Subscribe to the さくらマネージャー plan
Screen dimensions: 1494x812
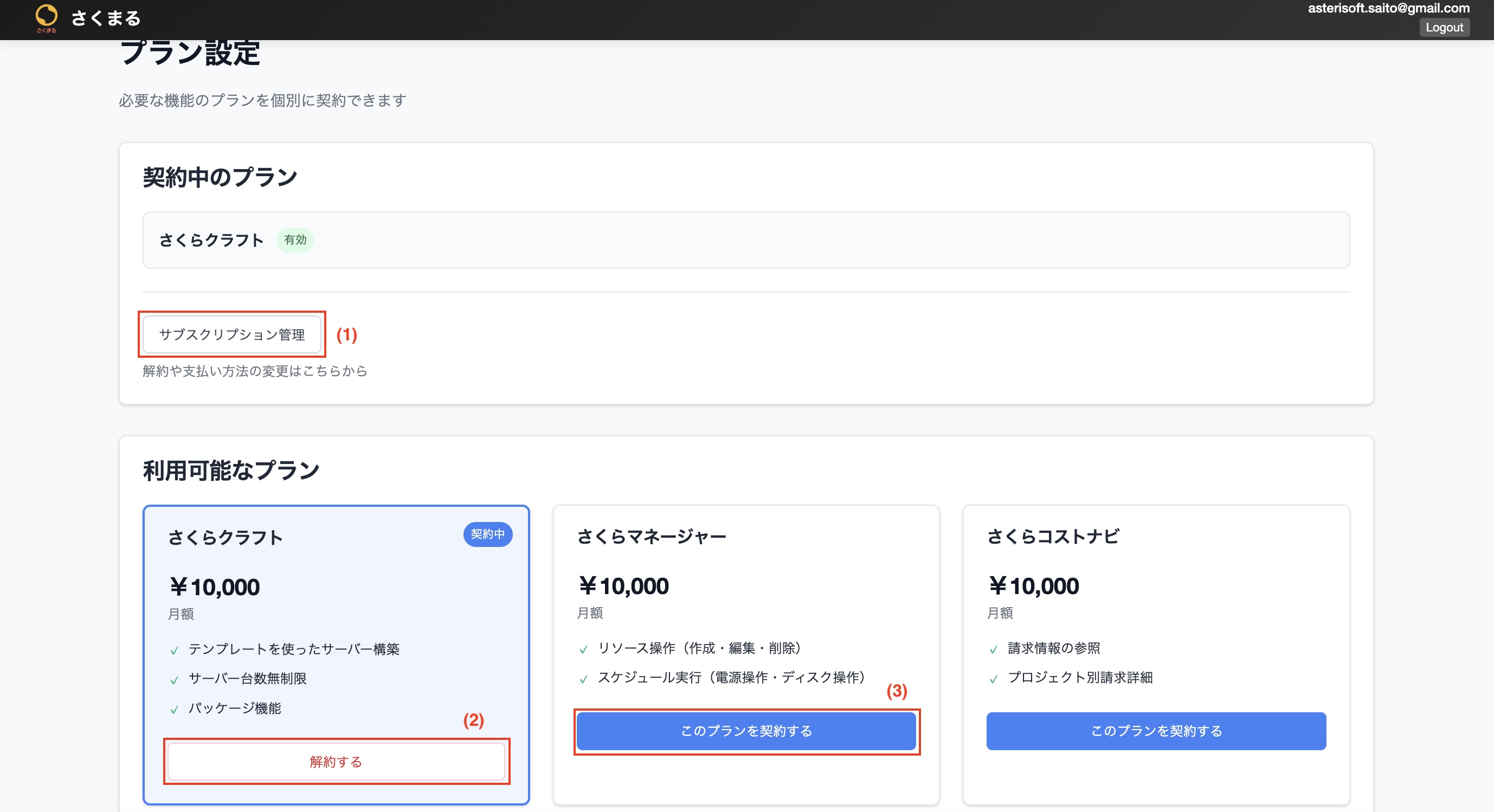[x=746, y=731]
